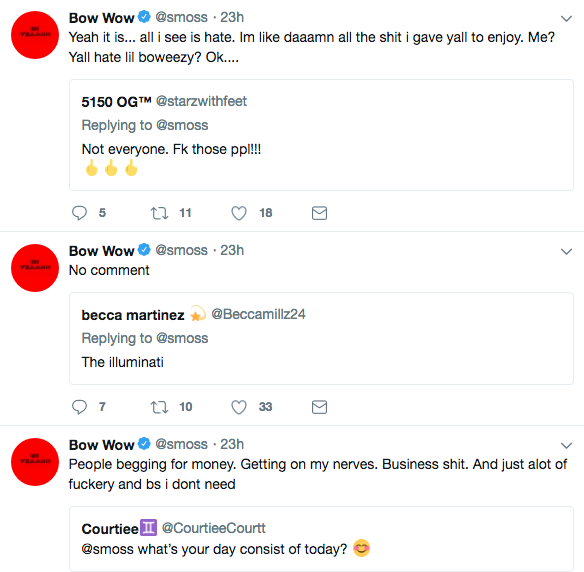Open the @CourtieeCourtt handle

point(213,528)
